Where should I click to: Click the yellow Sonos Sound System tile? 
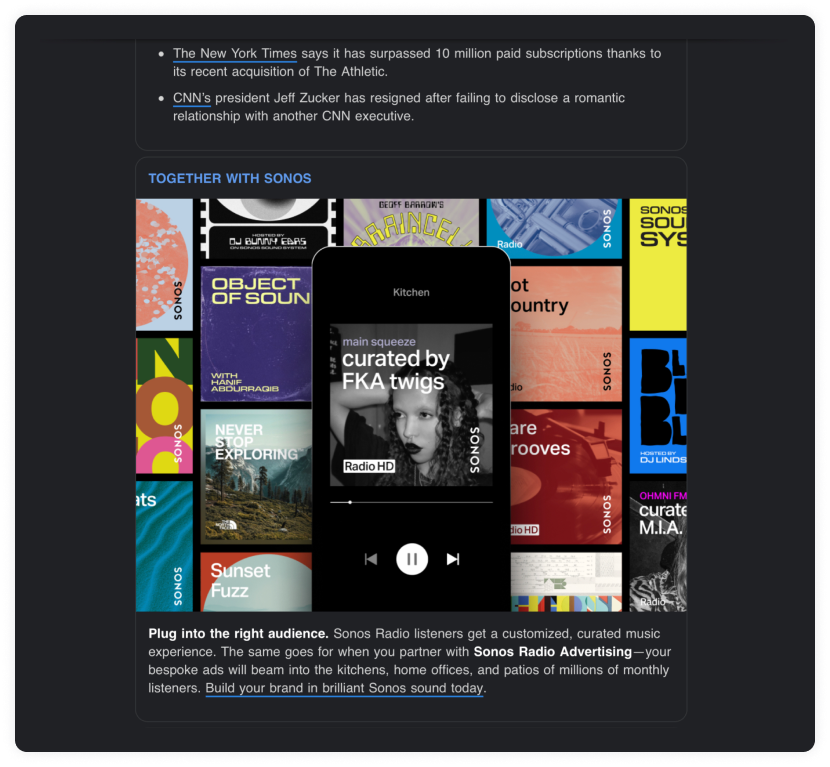point(658,265)
